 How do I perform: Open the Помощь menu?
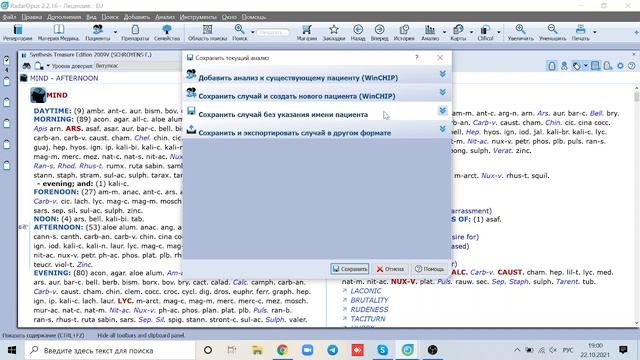tap(253, 17)
